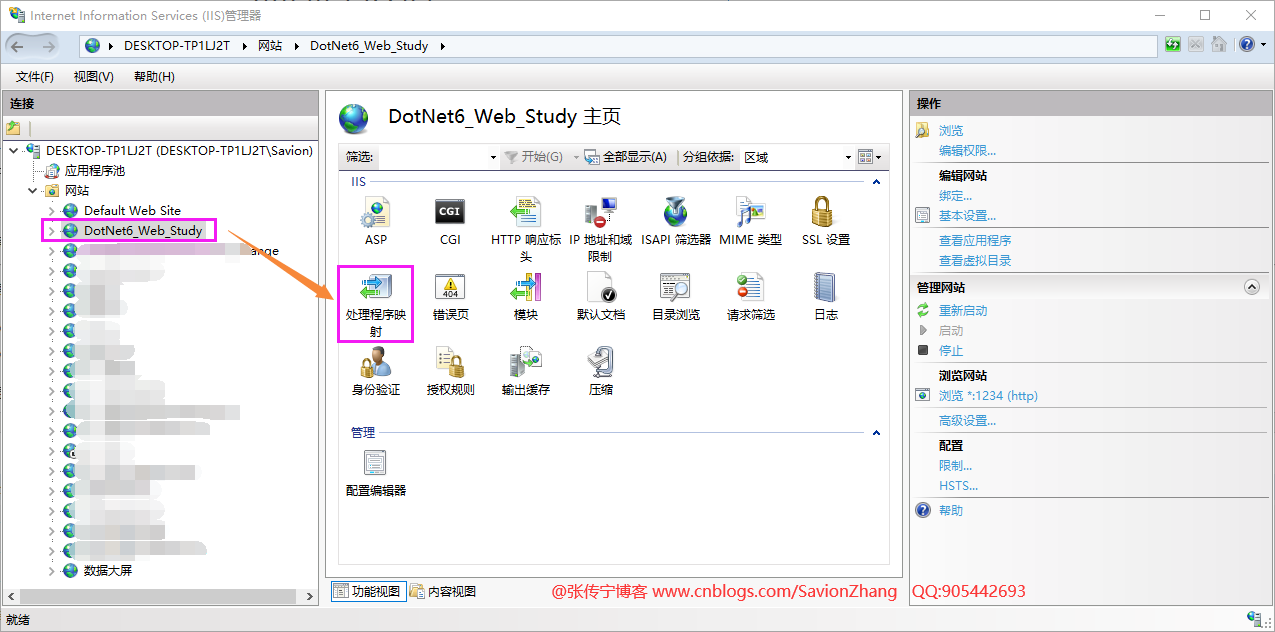Open the 文件(F) menu
Image resolution: width=1275 pixels, height=632 pixels.
35,77
